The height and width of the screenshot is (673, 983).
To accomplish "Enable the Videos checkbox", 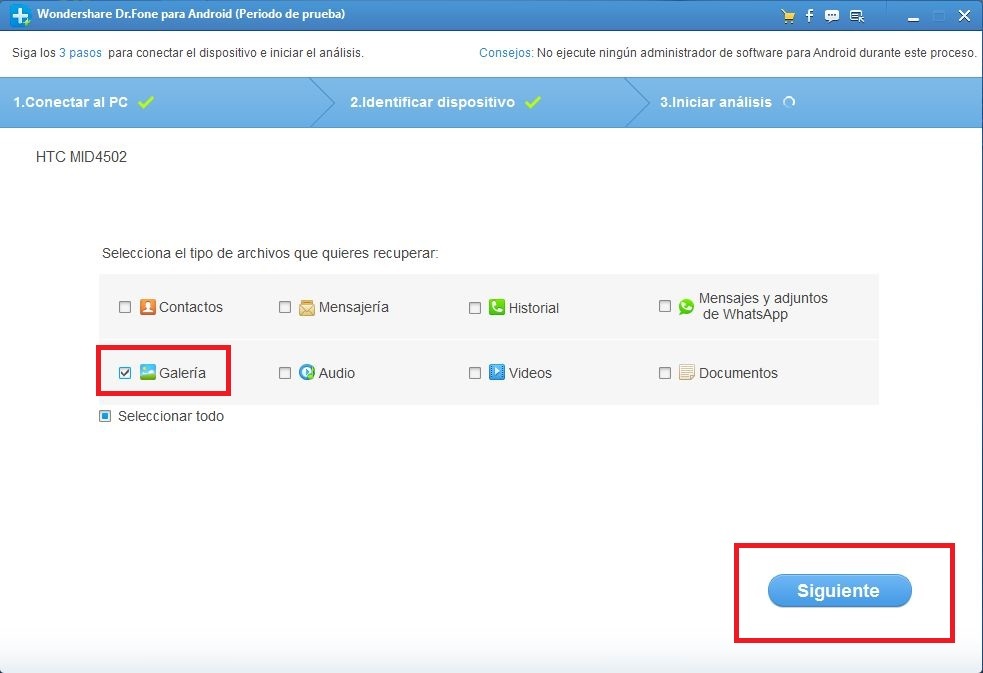I will pyautogui.click(x=475, y=373).
